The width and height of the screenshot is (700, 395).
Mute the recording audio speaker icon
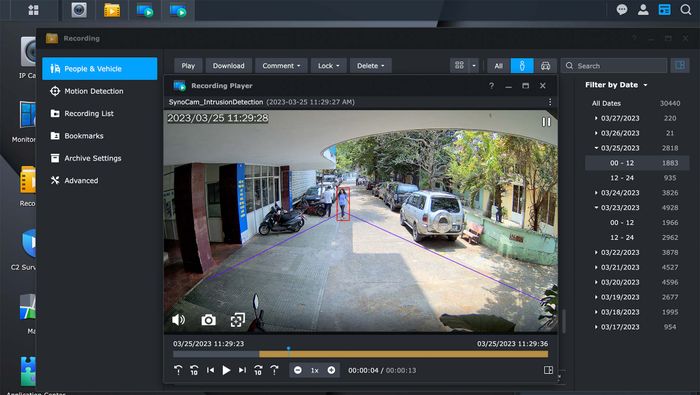click(179, 320)
